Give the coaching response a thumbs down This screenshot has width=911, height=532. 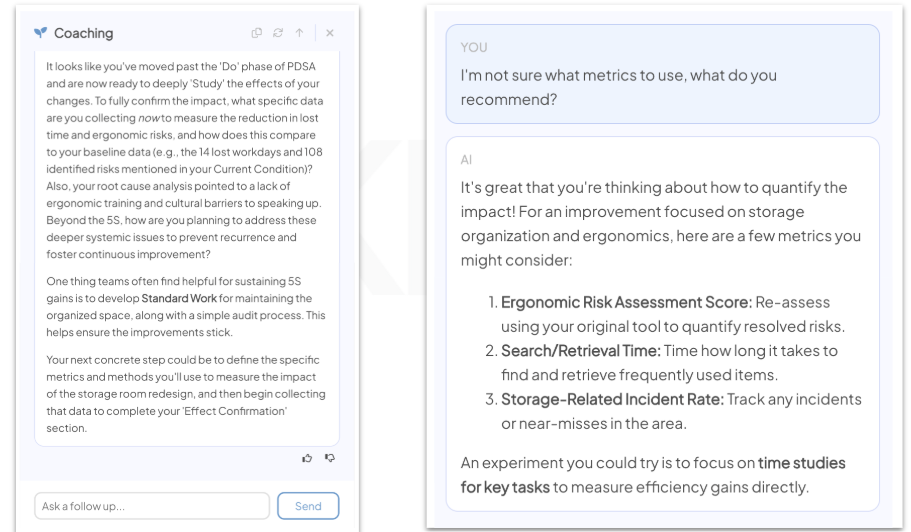(329, 458)
